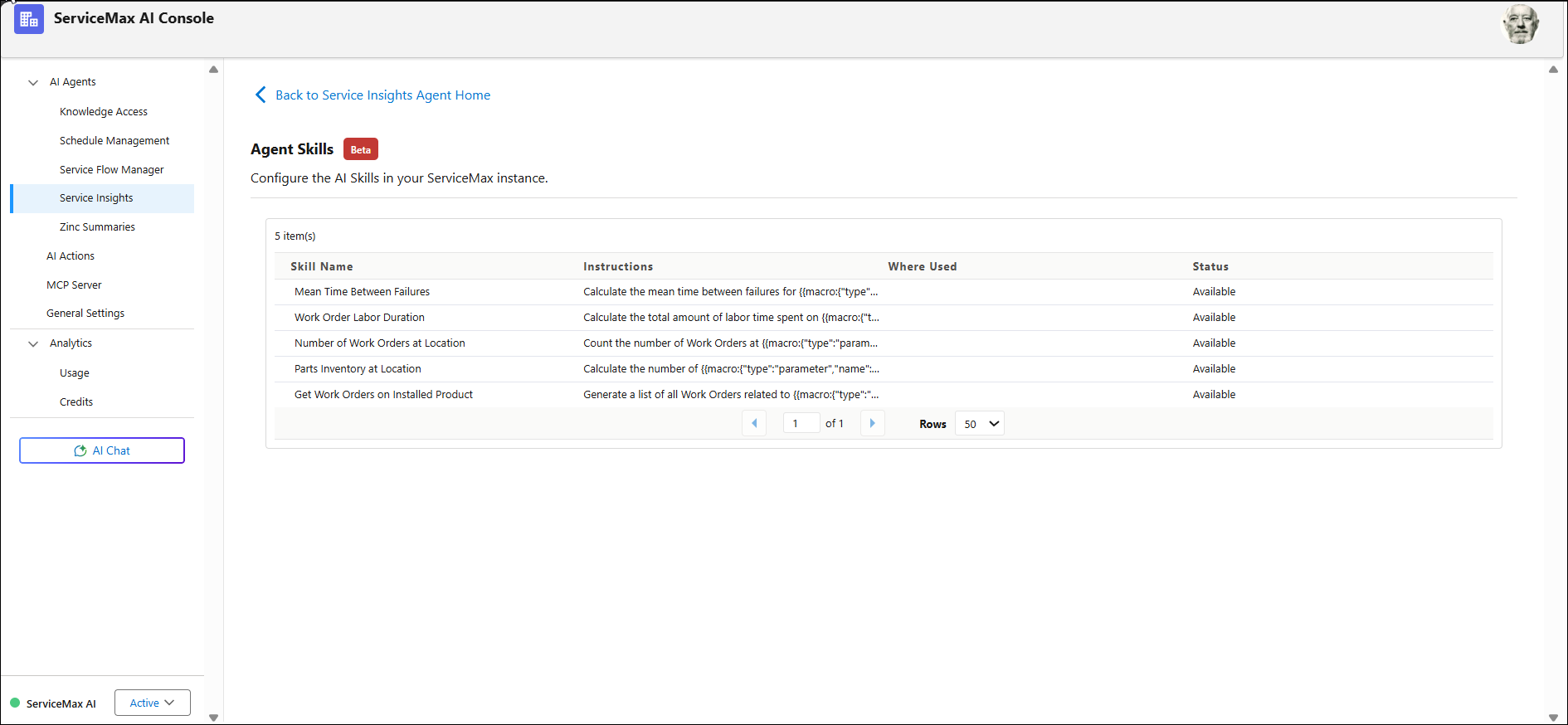Click Available status for Number of Work Orders at Location
This screenshot has height=725, width=1568.
[x=1214, y=343]
